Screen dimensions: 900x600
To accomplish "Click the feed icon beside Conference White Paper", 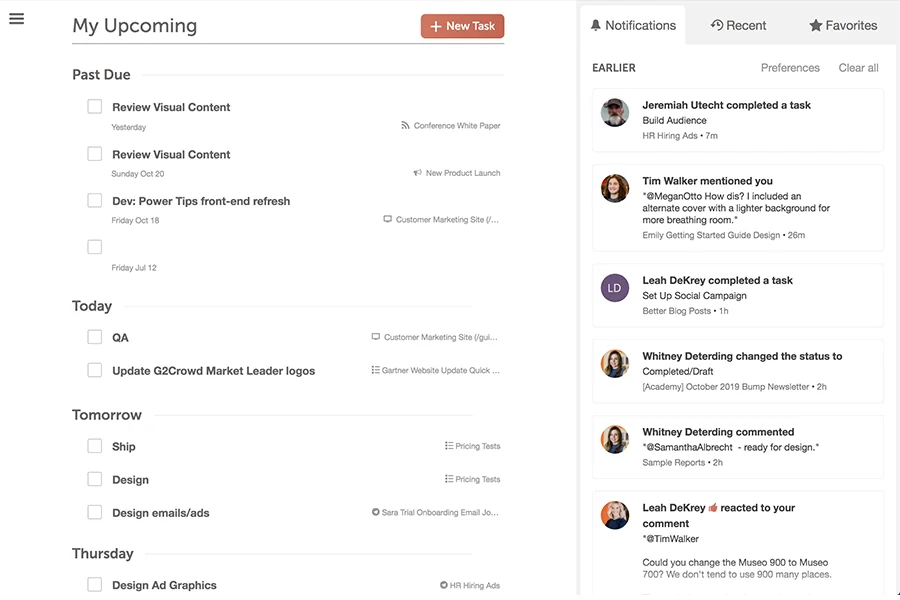I will tap(405, 126).
